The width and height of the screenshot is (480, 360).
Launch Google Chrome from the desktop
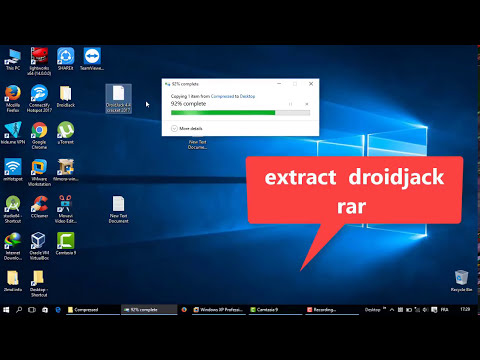39,135
